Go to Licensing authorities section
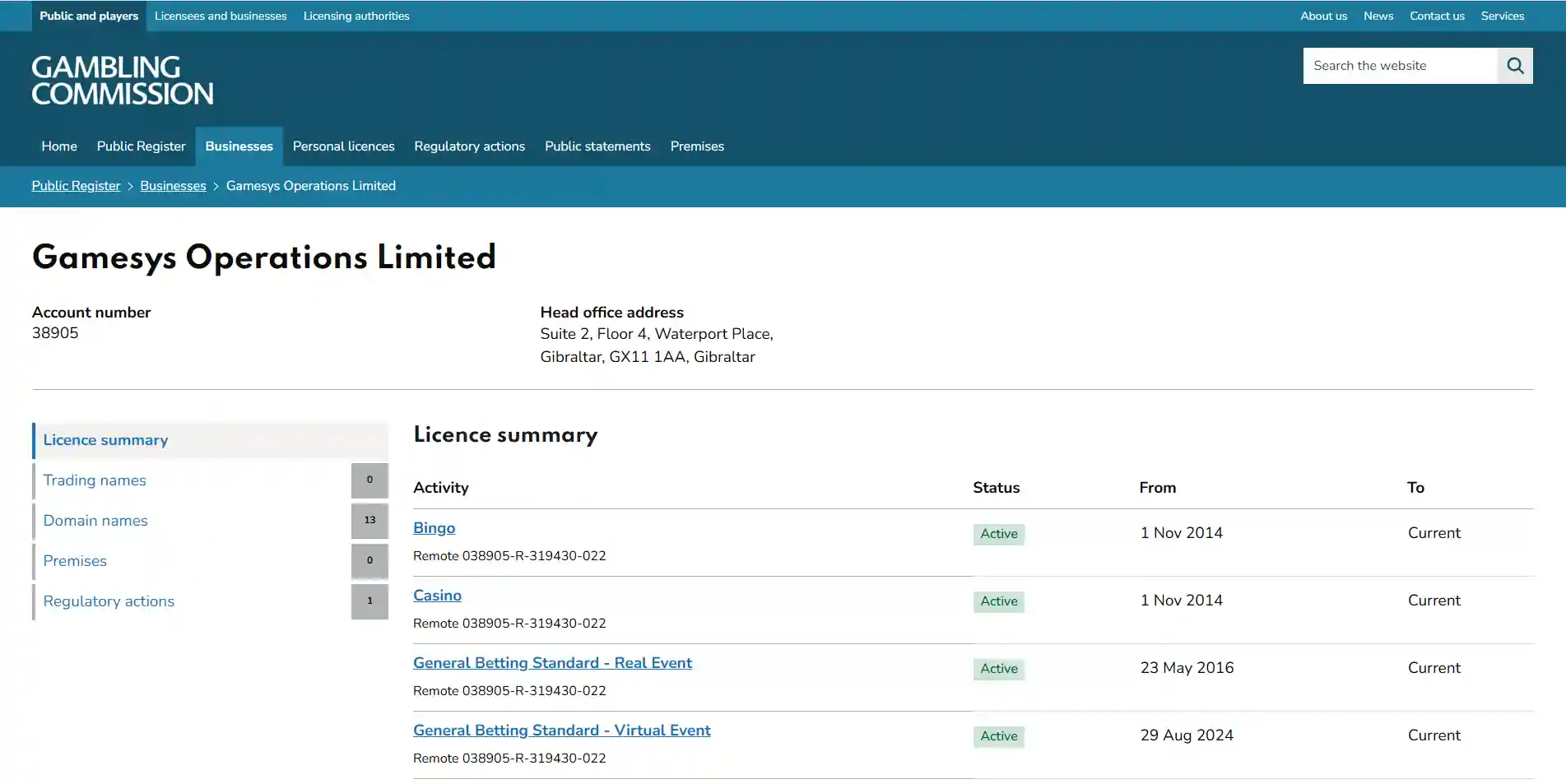 click(356, 16)
